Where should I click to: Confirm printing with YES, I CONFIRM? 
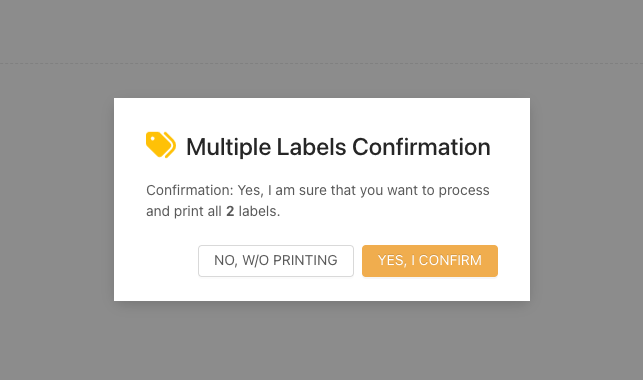(430, 261)
